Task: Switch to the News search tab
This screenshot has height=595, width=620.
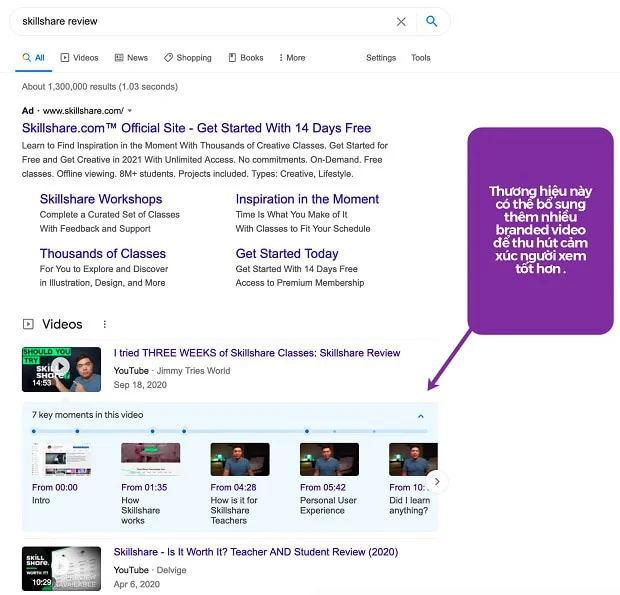Action: [x=131, y=58]
